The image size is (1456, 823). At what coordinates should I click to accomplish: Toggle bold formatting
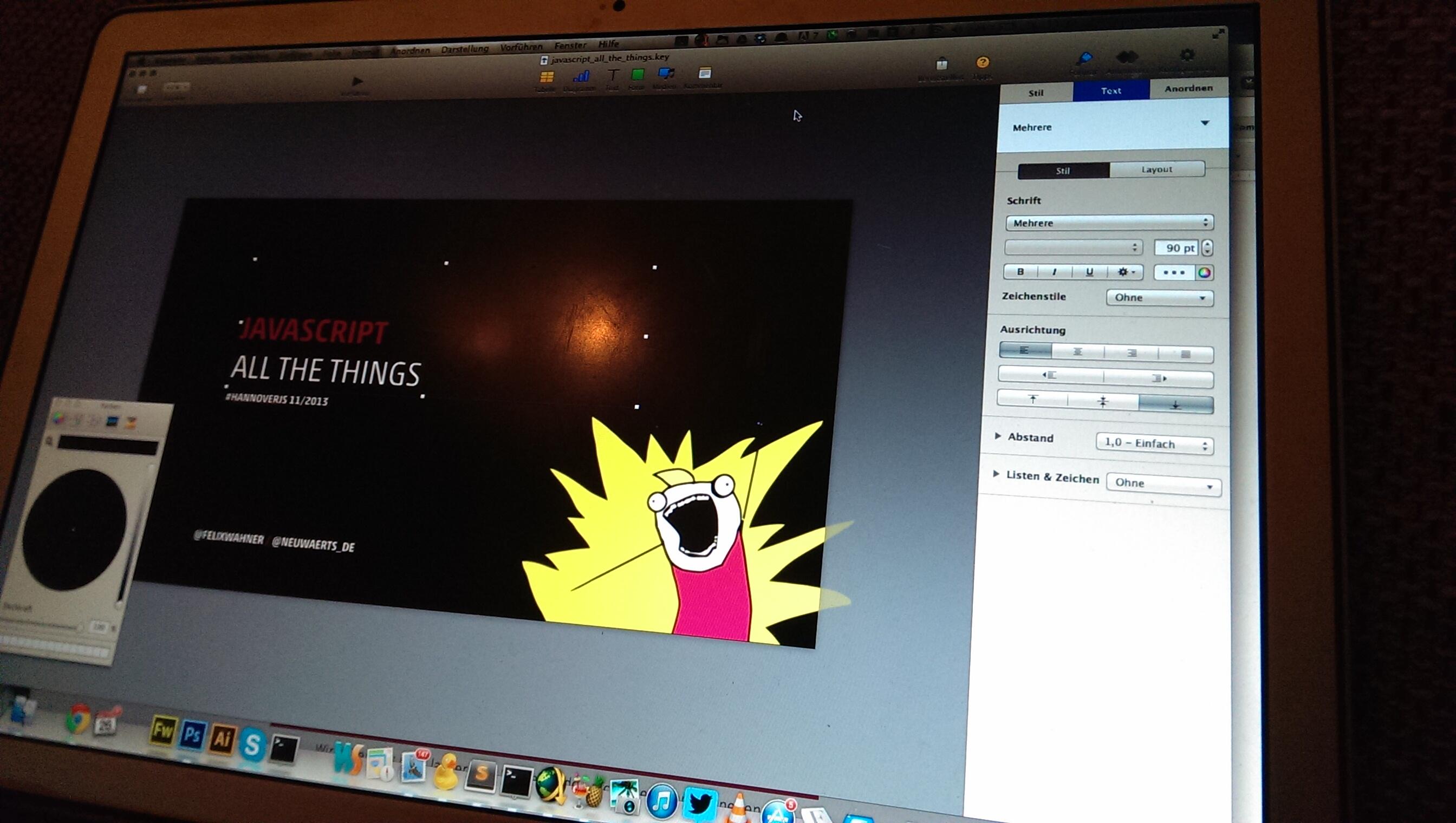pos(1020,271)
